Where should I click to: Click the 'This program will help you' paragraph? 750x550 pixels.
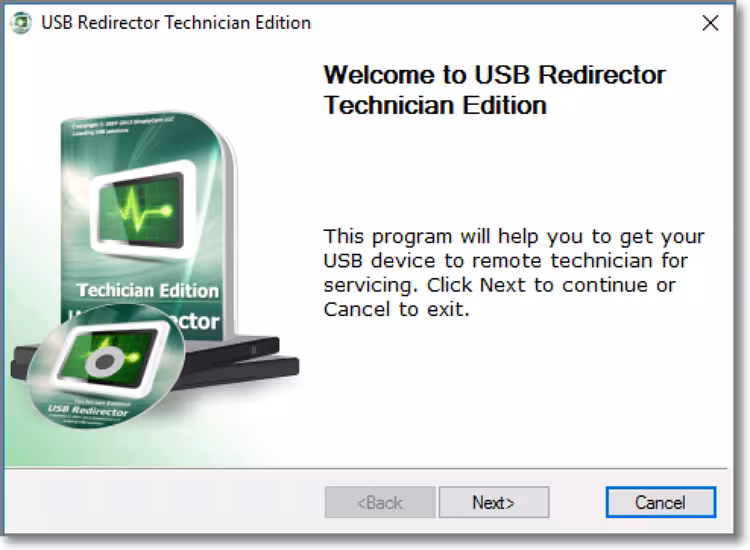[514, 273]
